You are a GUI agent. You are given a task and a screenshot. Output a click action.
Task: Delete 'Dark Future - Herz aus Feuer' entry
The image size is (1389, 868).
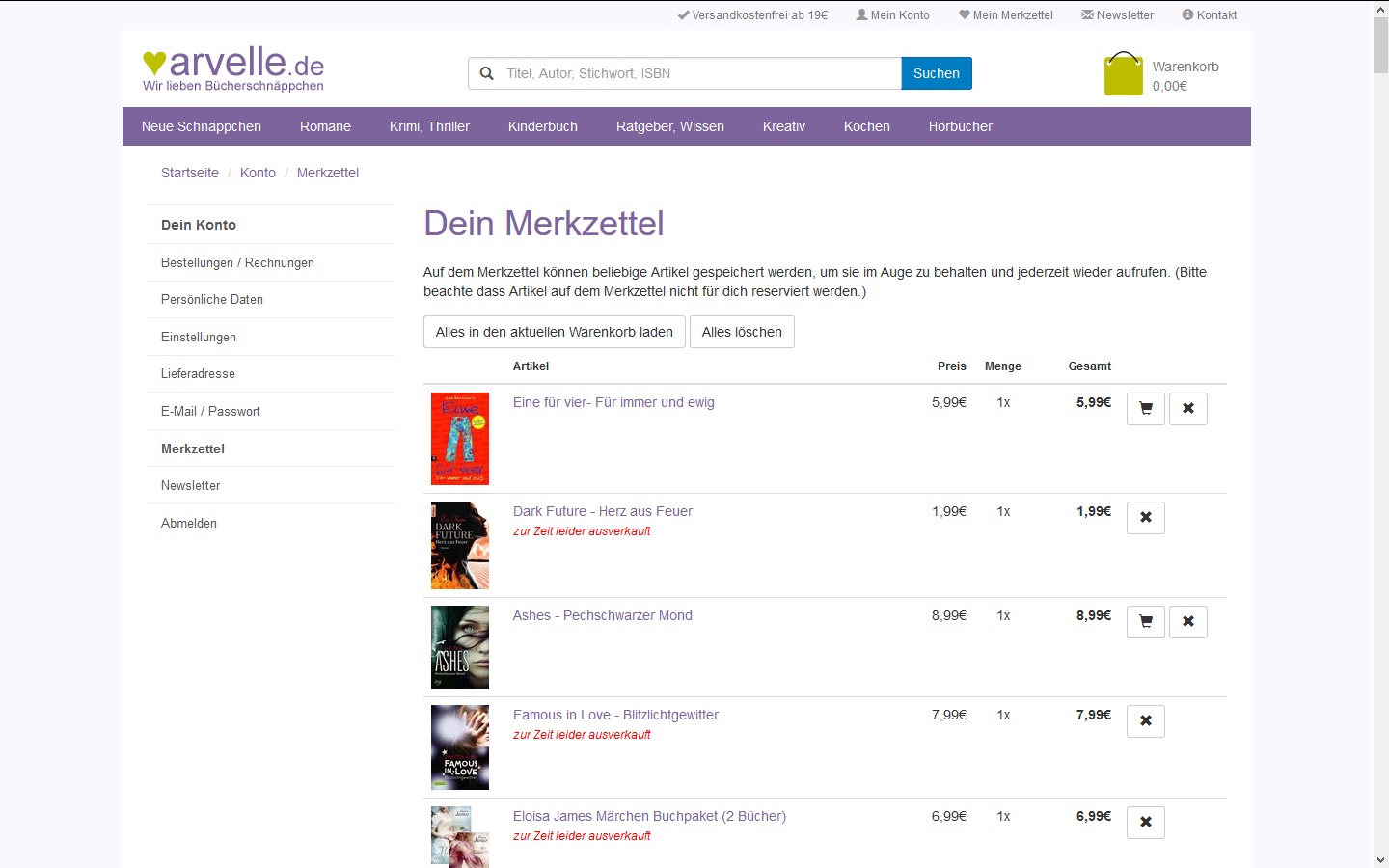tap(1146, 518)
